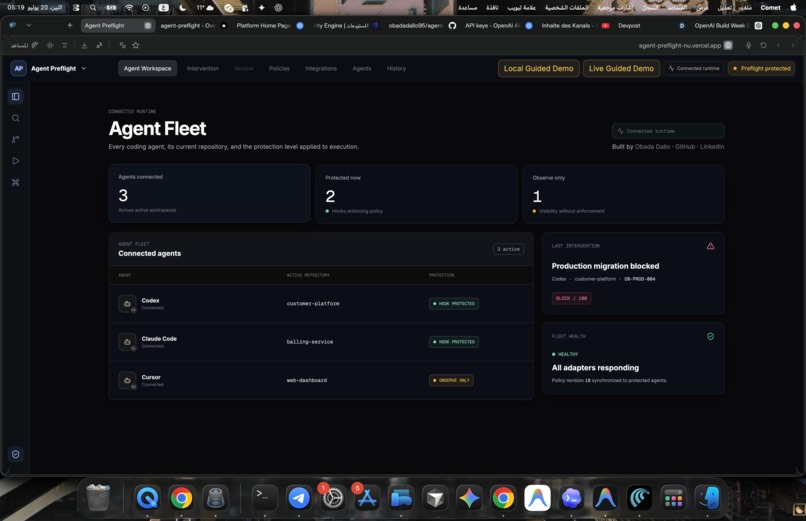This screenshot has width=806, height=521.
Task: Click the AP logo badge
Action: [19, 68]
